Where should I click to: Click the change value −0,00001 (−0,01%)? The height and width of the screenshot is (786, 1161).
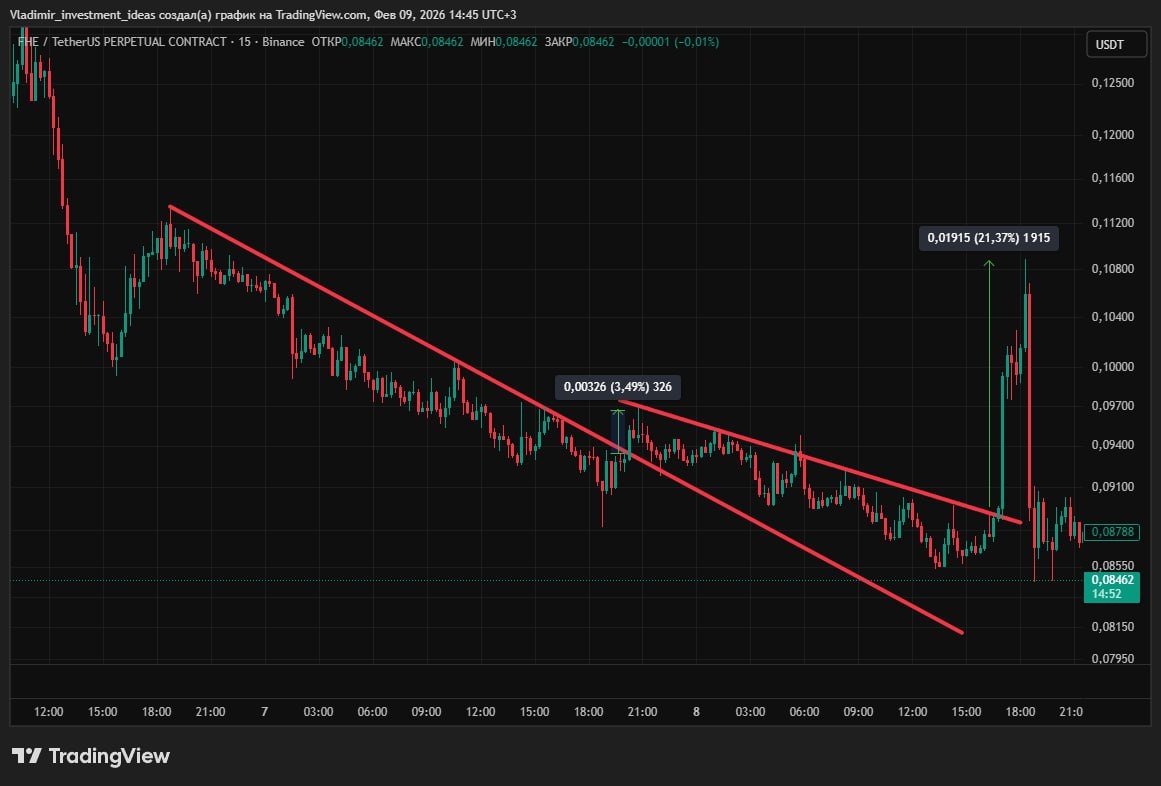[x=670, y=41]
